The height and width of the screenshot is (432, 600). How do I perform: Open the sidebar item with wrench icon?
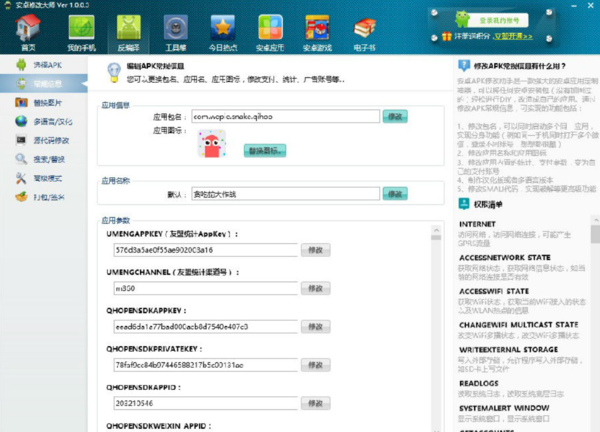click(x=44, y=178)
